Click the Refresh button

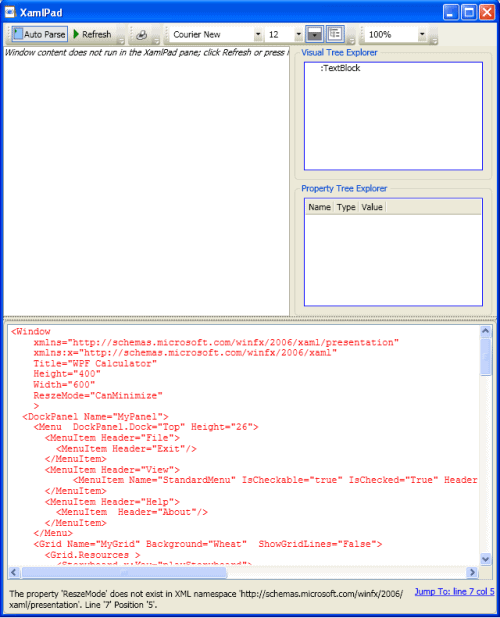pyautogui.click(x=92, y=34)
